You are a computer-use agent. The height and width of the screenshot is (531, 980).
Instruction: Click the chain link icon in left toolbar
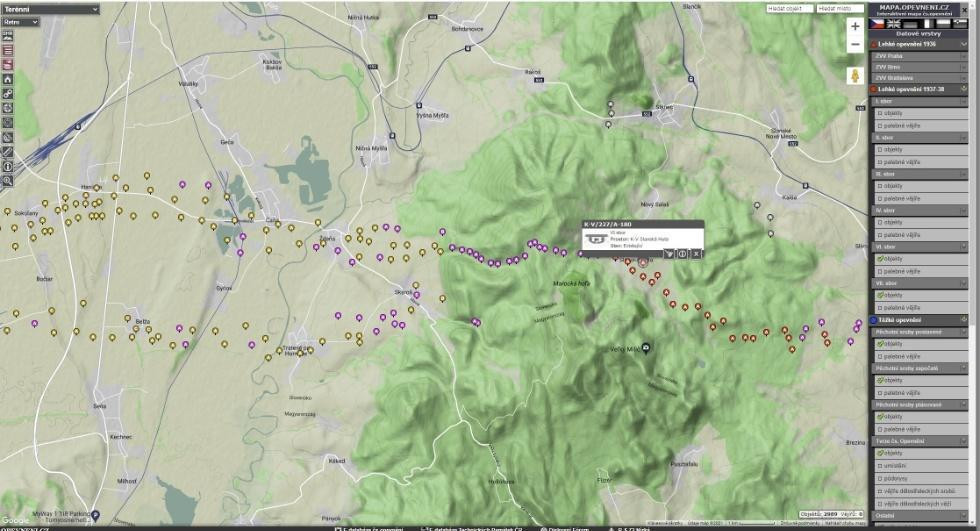(7, 93)
